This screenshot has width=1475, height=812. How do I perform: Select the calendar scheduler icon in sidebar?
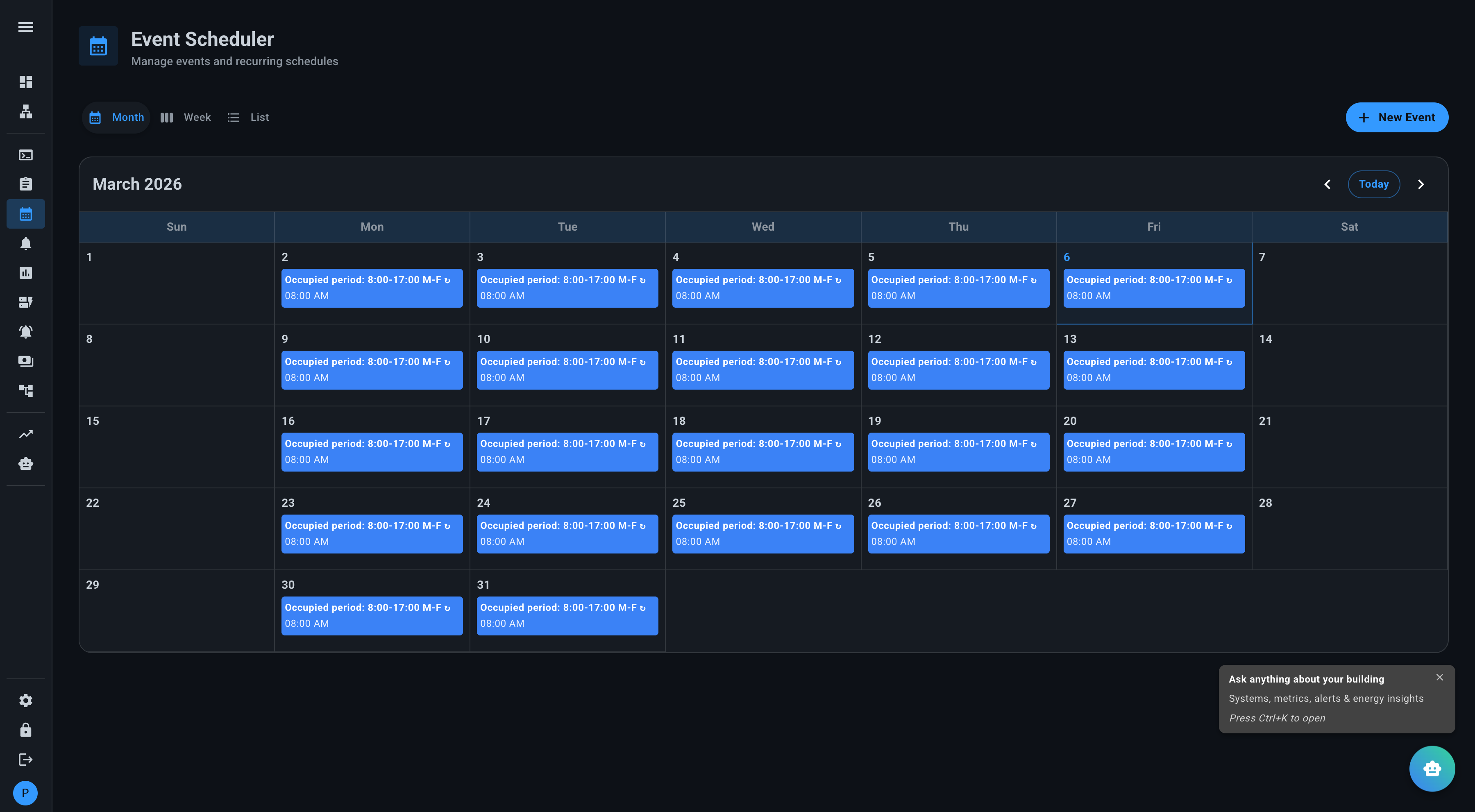(x=25, y=213)
